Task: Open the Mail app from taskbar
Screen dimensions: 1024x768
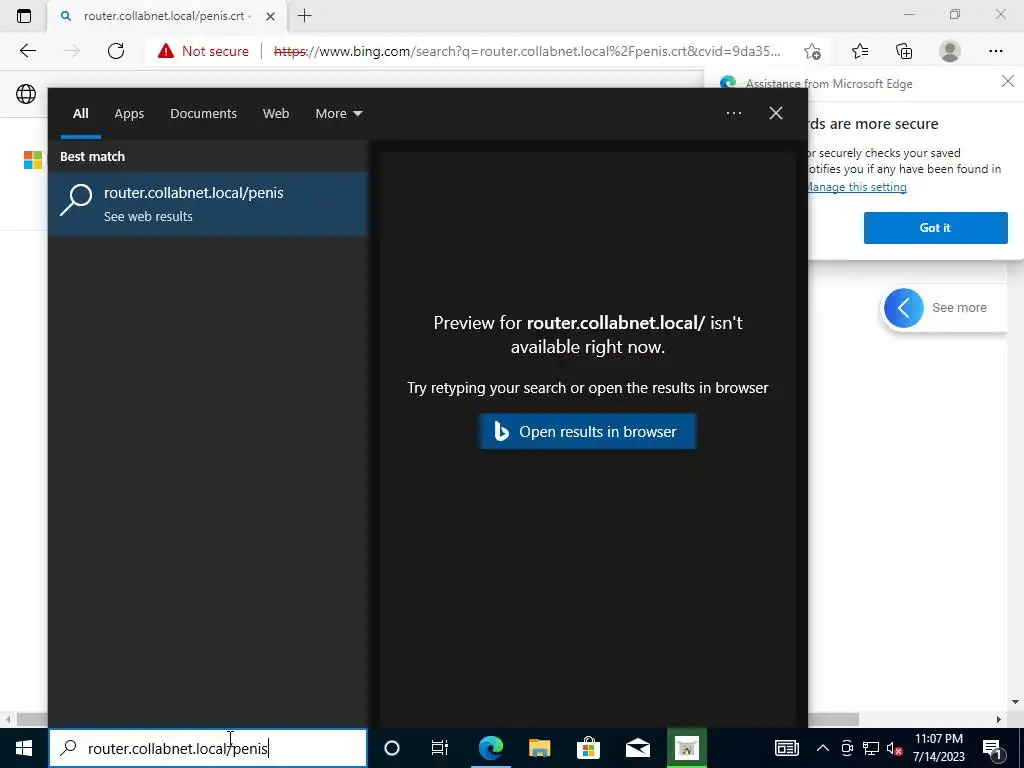Action: click(x=637, y=748)
